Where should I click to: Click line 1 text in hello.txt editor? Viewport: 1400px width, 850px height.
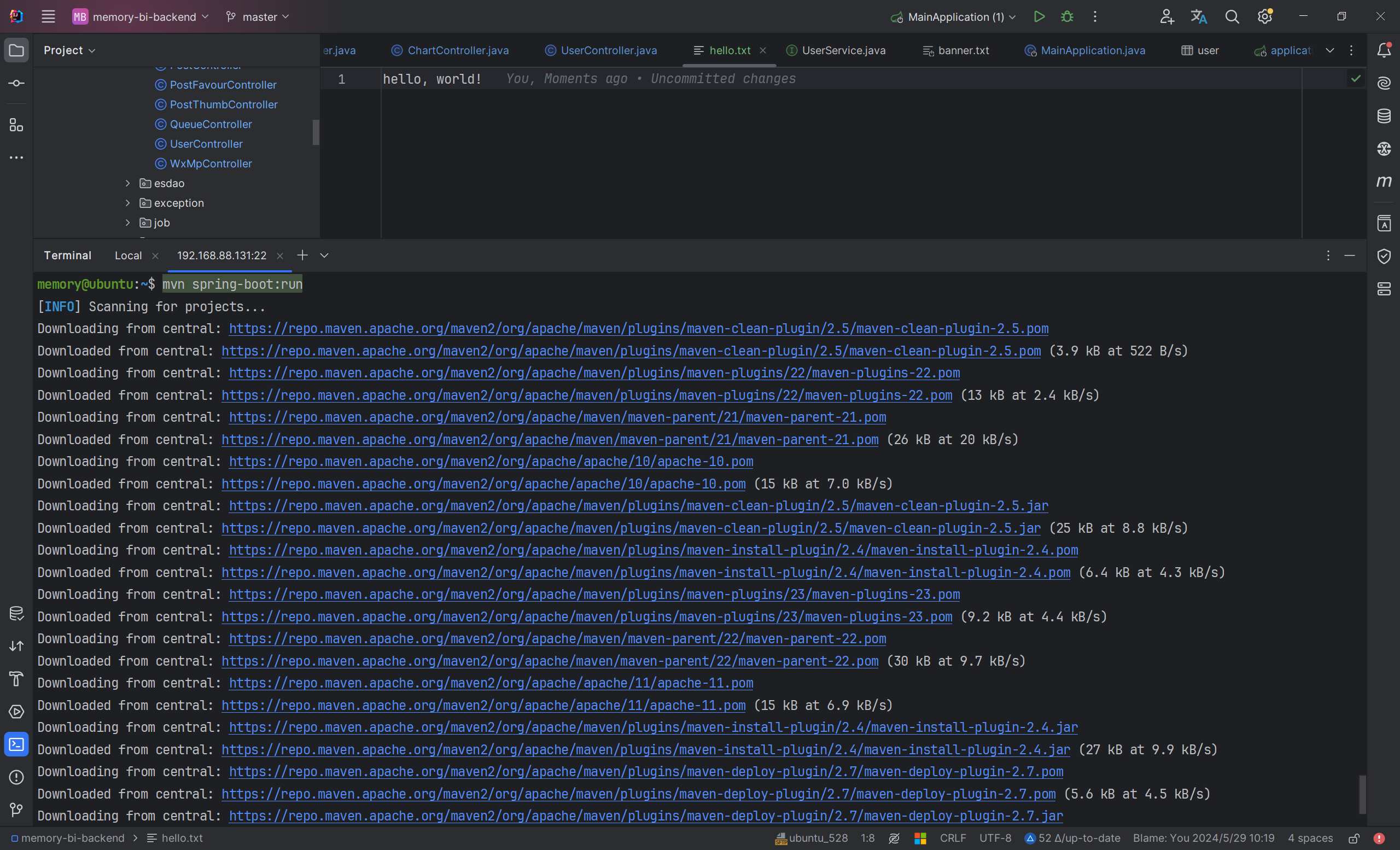(x=432, y=79)
